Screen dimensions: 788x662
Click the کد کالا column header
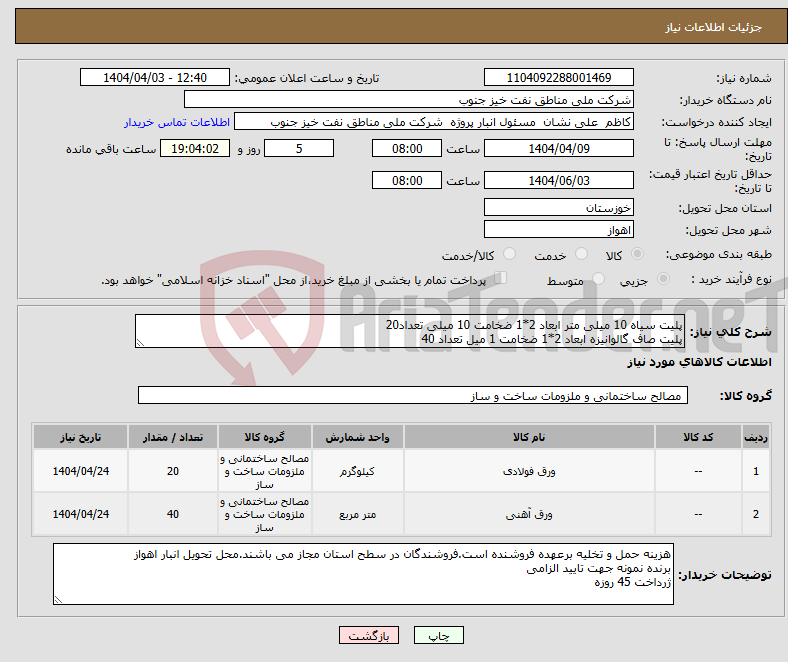click(x=698, y=437)
